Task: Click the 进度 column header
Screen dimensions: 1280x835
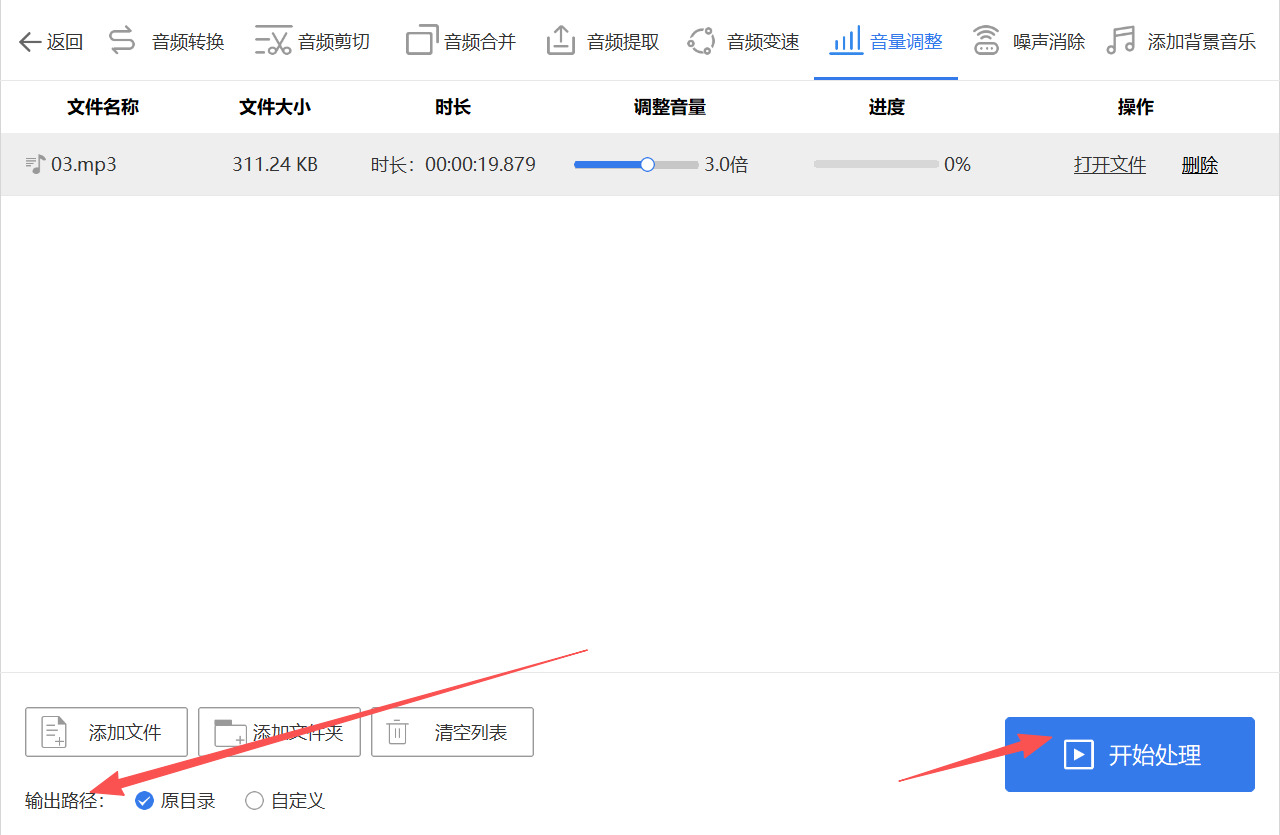Action: coord(886,107)
